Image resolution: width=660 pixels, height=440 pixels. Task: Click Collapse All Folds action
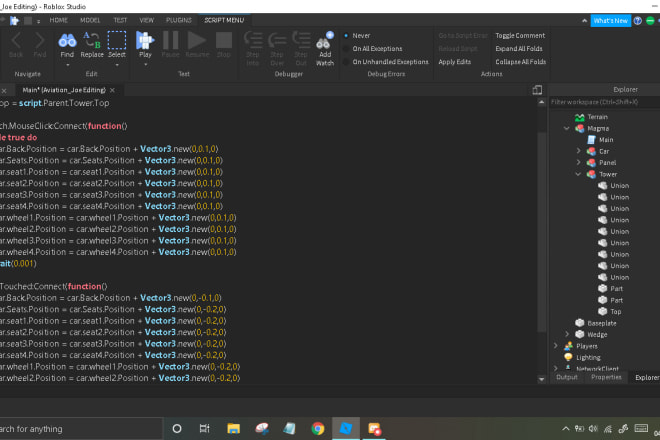(x=520, y=62)
